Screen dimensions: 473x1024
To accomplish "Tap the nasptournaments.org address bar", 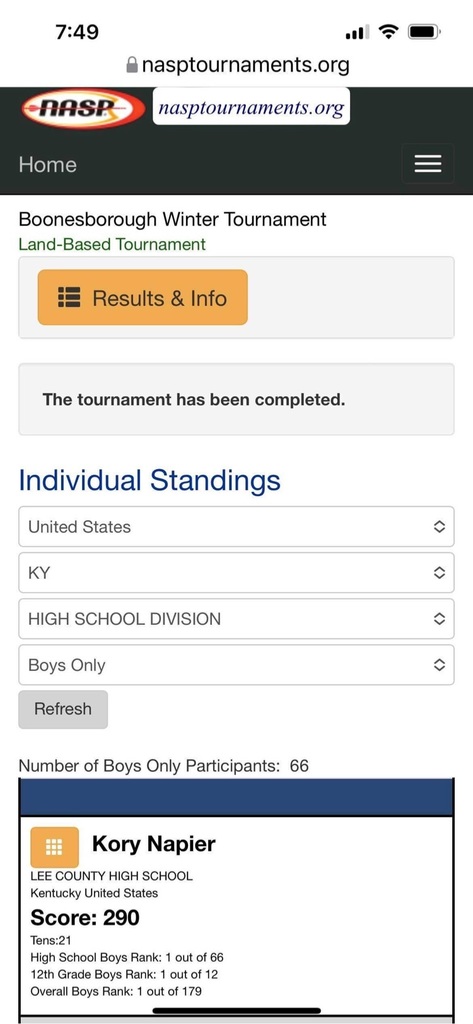I will point(237,65).
